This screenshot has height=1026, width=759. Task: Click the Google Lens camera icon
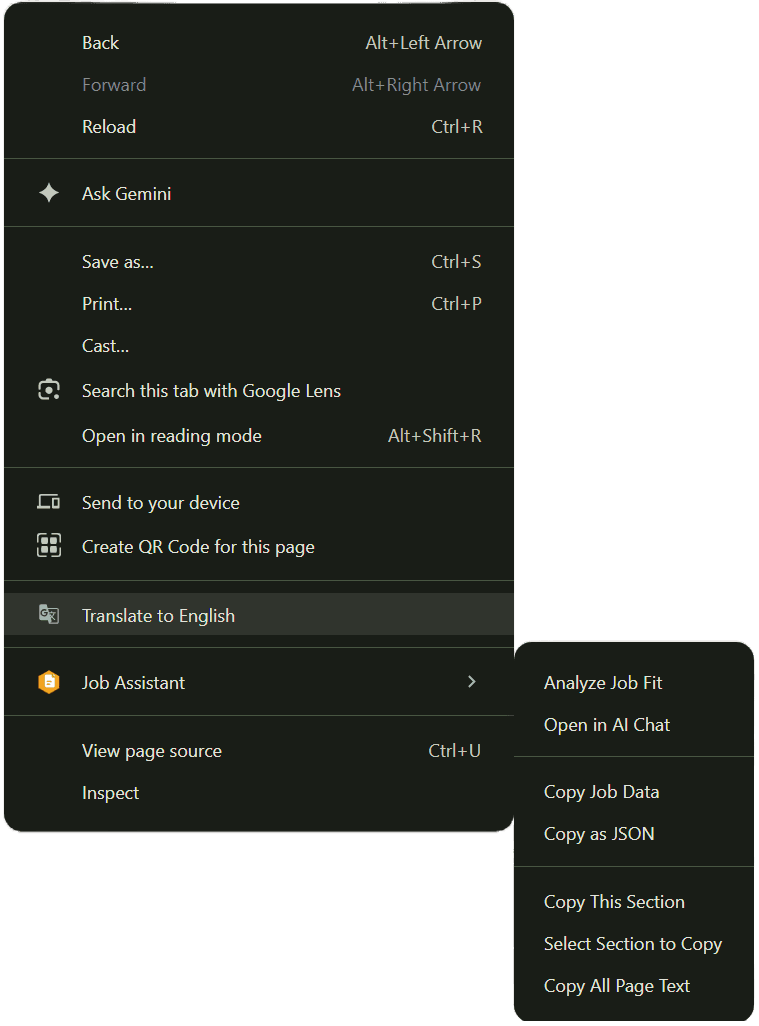(48, 390)
